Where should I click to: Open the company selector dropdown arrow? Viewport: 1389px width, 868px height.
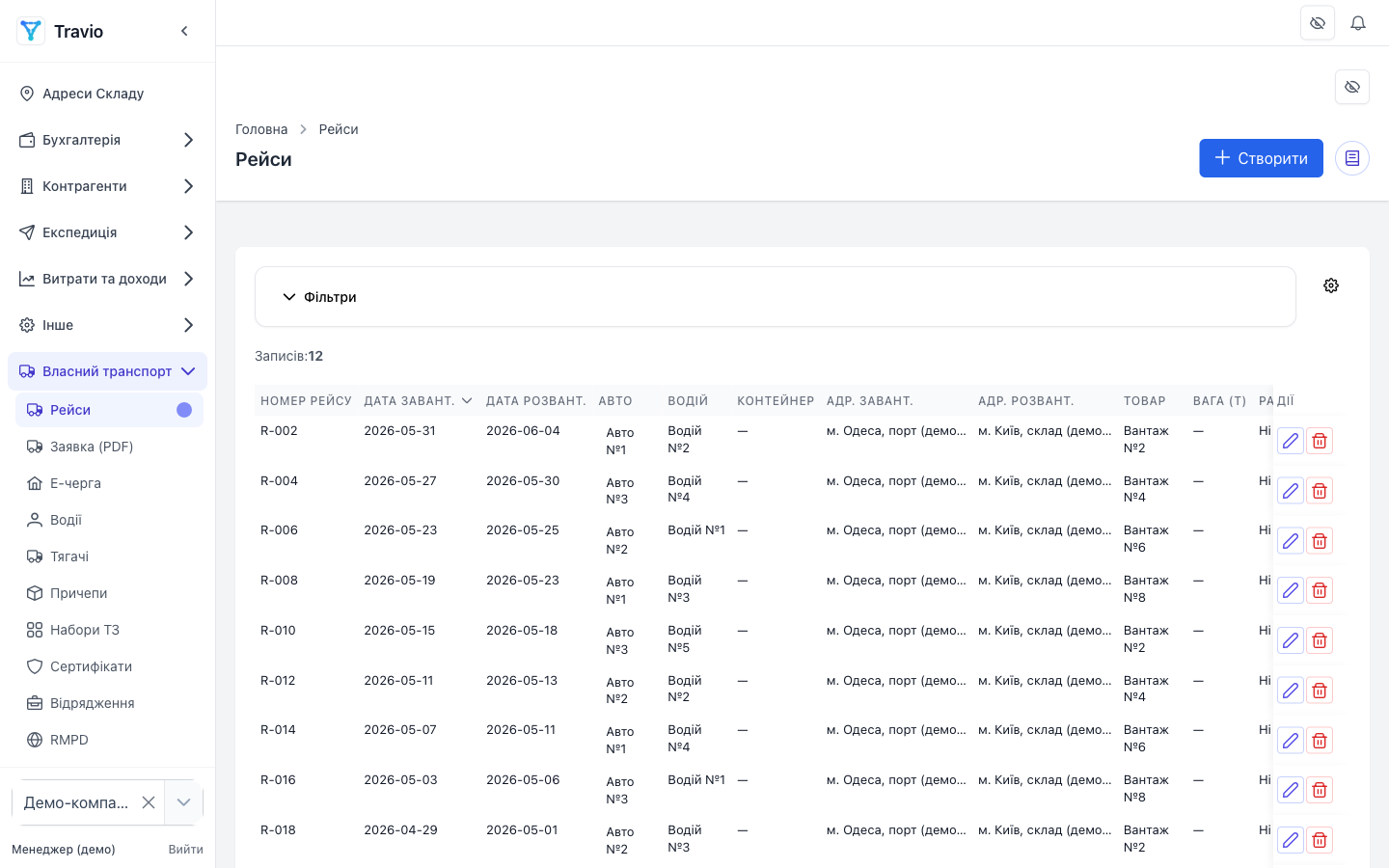click(x=183, y=802)
